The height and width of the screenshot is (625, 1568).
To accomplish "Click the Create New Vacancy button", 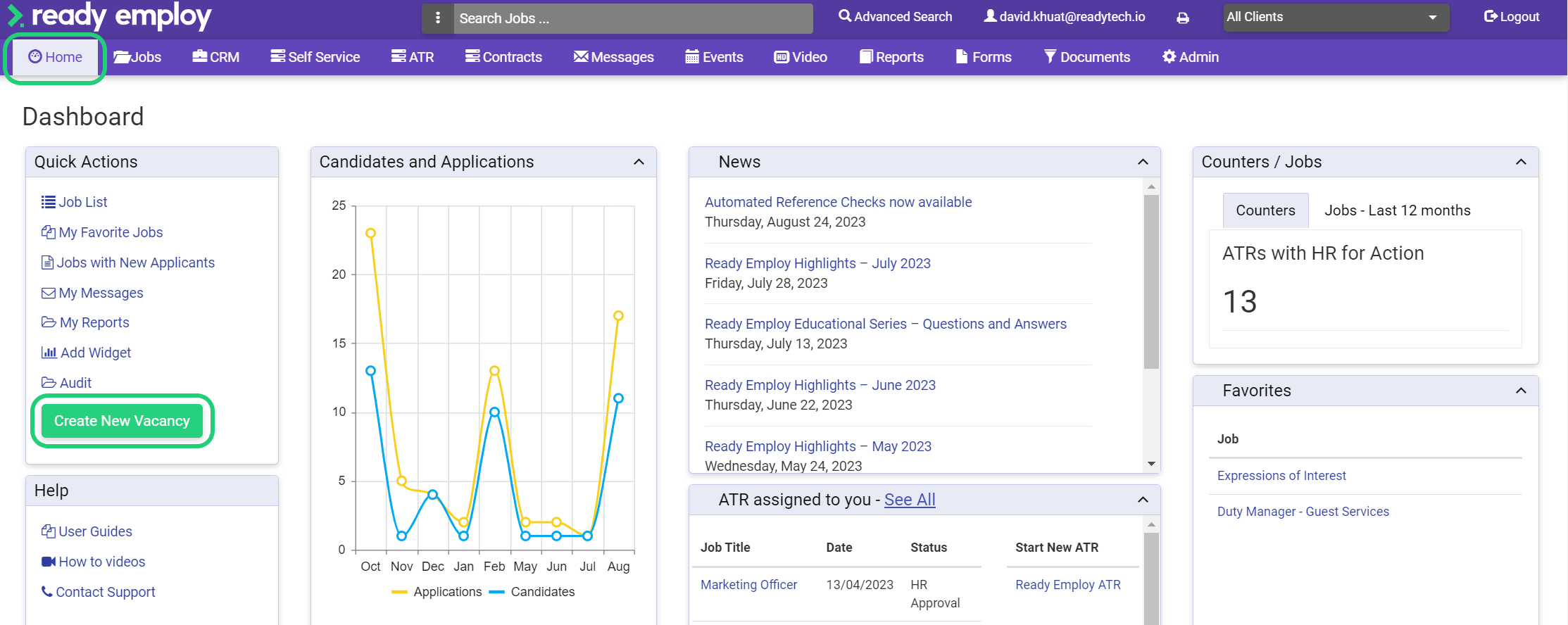I will click(x=122, y=421).
